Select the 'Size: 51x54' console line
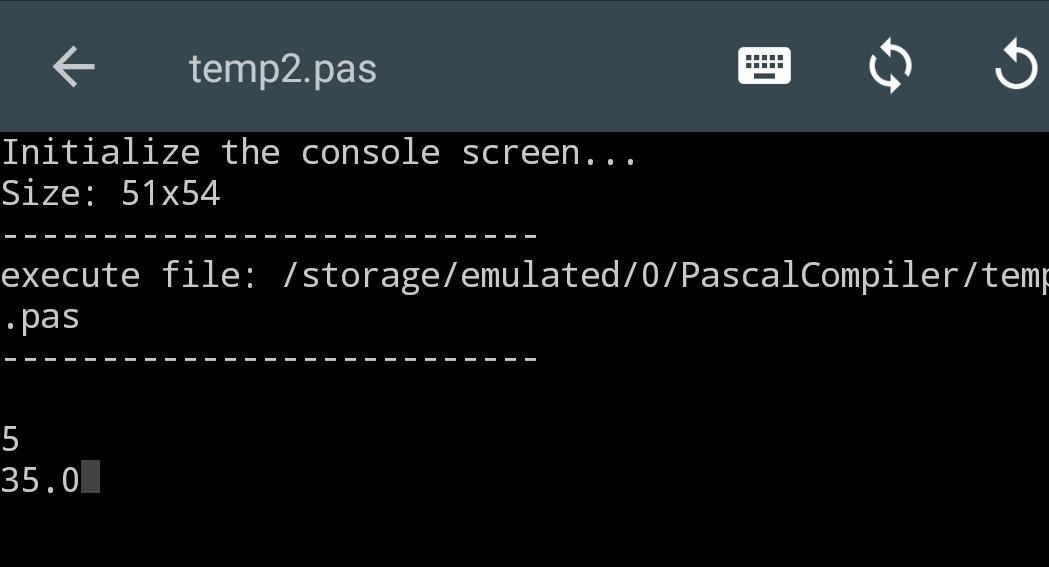The width and height of the screenshot is (1049, 567). coord(110,194)
